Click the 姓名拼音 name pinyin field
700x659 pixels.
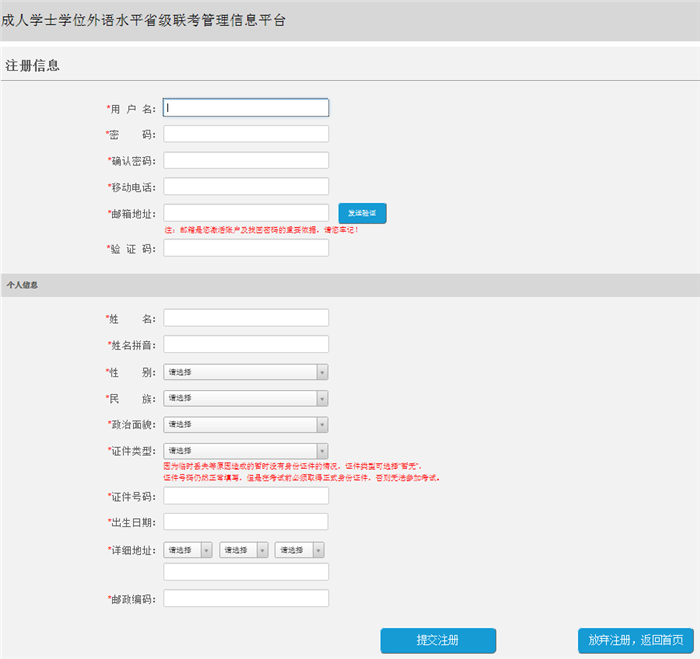pos(246,344)
